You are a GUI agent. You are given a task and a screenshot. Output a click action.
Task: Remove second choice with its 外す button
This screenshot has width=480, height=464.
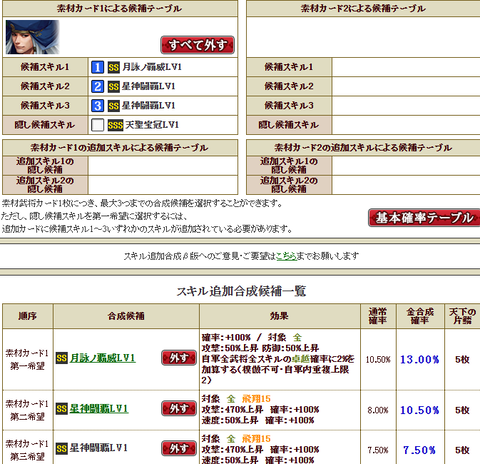[179, 409]
